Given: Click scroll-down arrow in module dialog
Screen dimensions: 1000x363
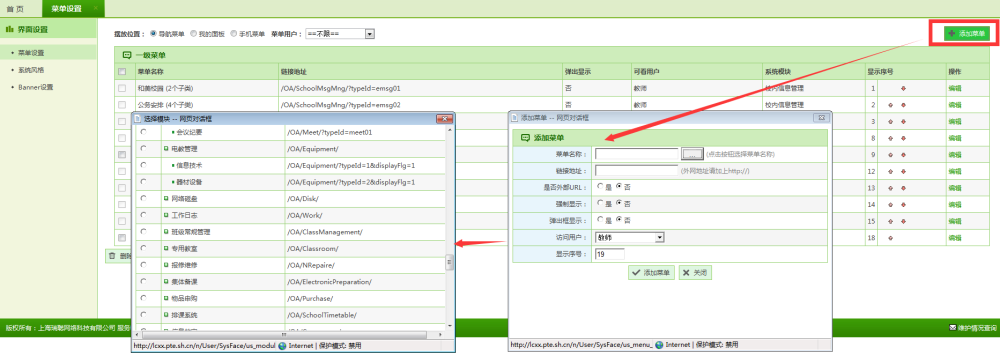Looking at the screenshot, I should pos(450,325).
